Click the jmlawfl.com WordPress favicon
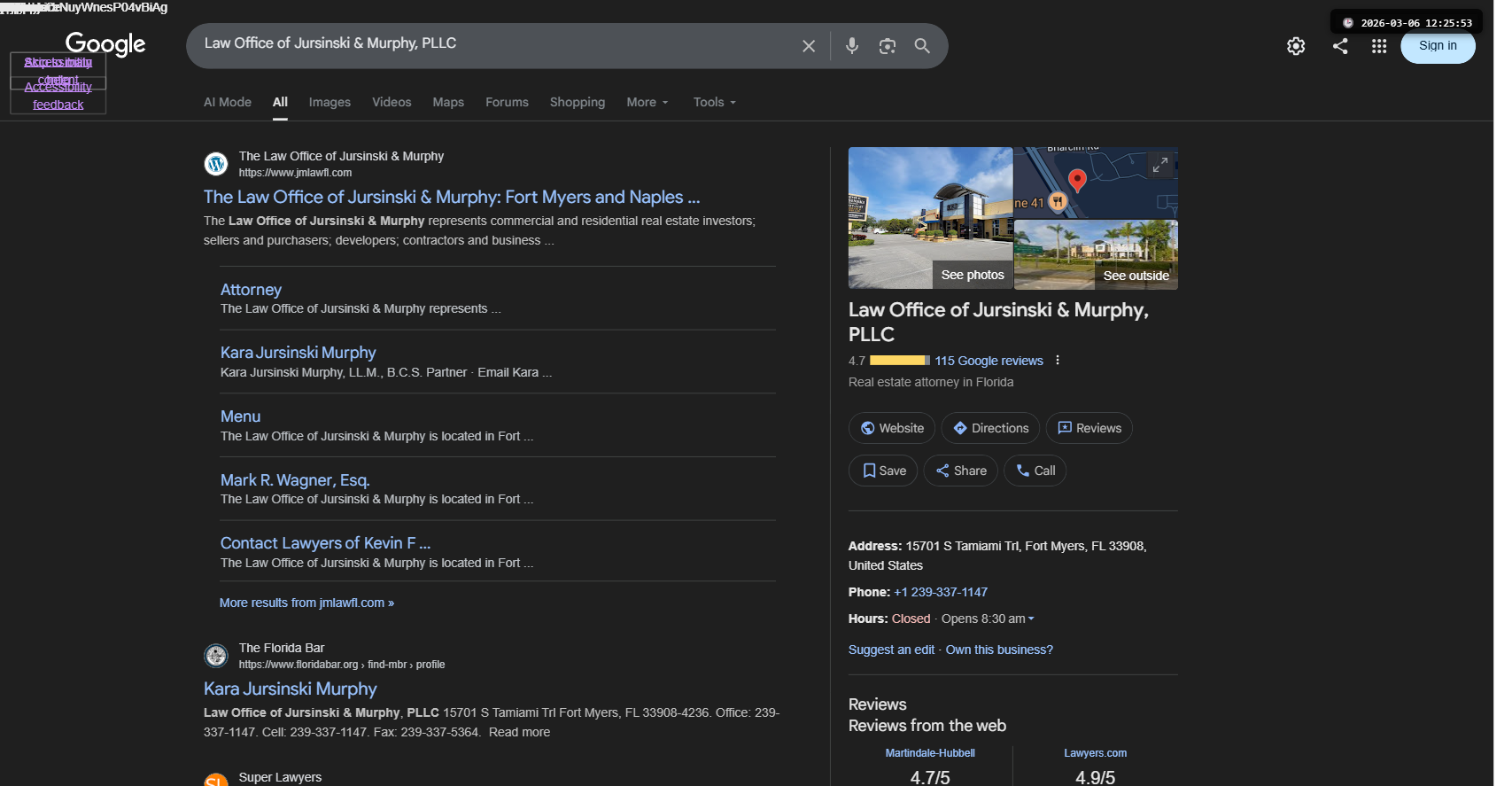The height and width of the screenshot is (786, 1512). point(216,164)
